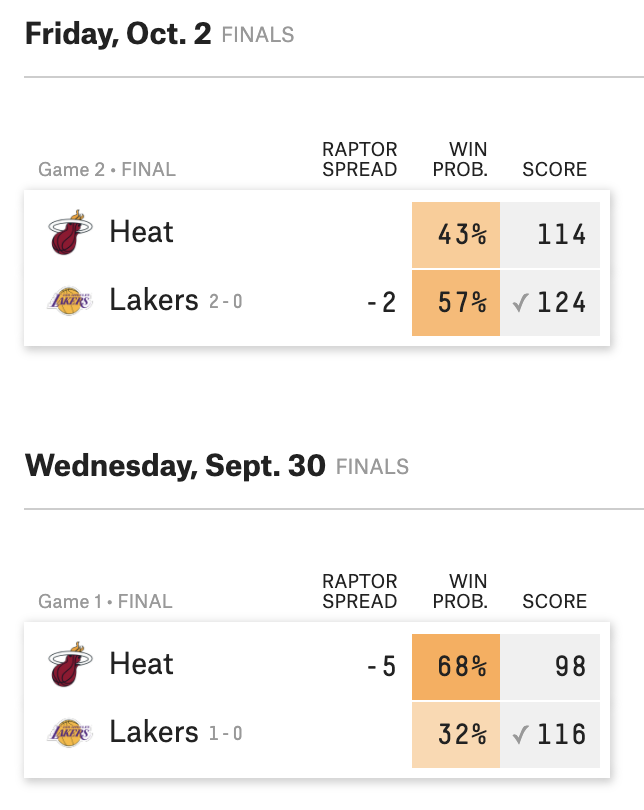Click the Wednesday, Sept. 30 date heading
The width and height of the screenshot is (644, 810).
coord(175,466)
